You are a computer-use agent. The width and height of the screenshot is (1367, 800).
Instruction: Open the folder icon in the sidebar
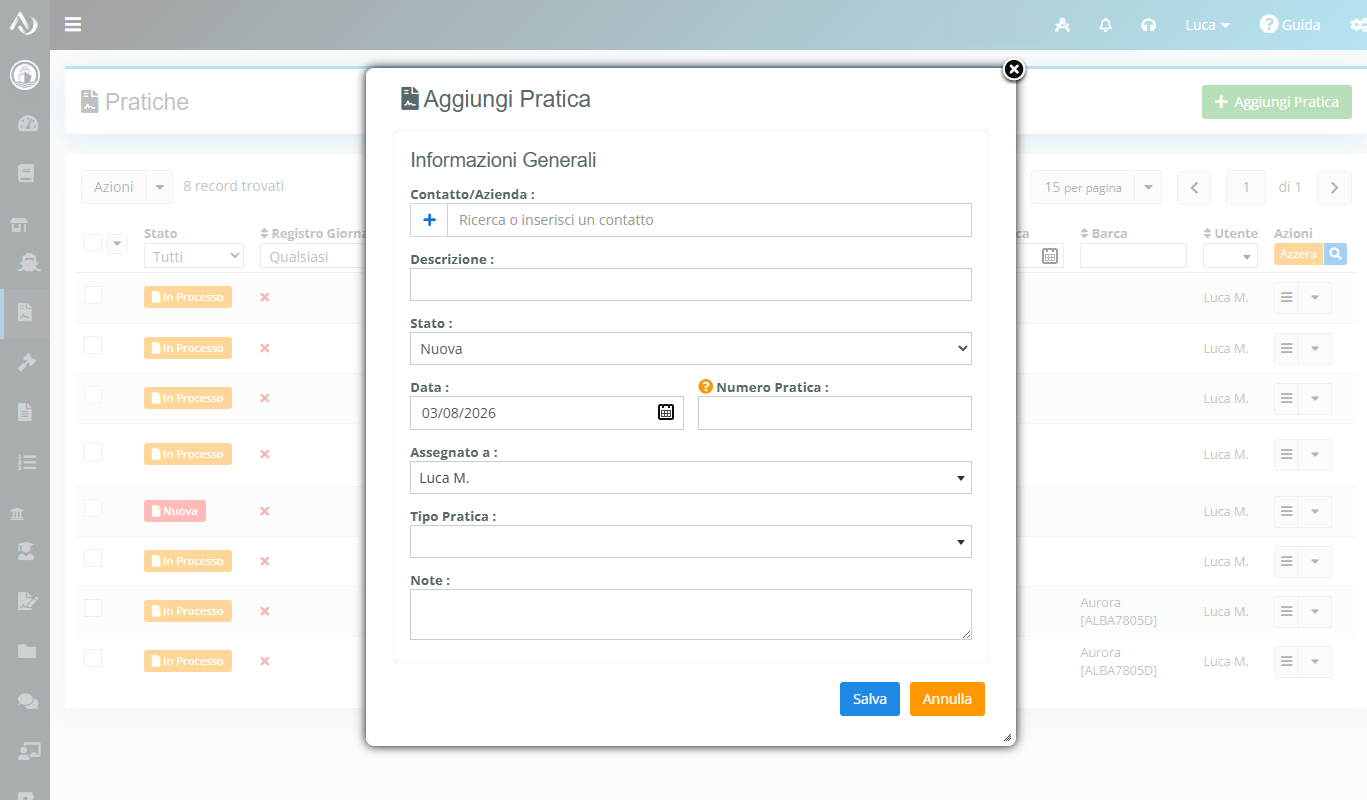coord(27,651)
